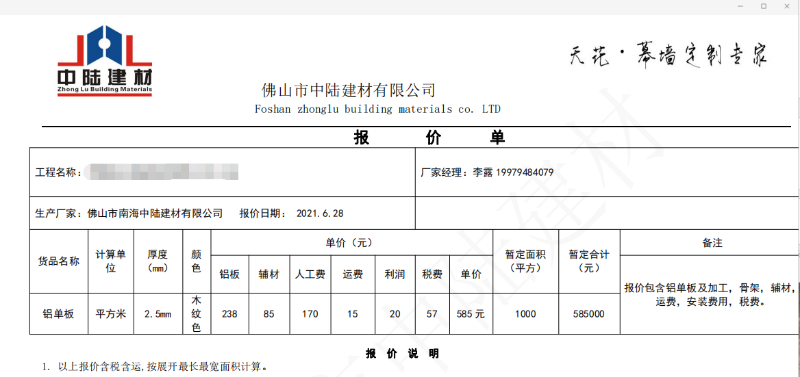The width and height of the screenshot is (800, 377).
Task: Click the 利润 sub-header
Action: click(x=395, y=274)
